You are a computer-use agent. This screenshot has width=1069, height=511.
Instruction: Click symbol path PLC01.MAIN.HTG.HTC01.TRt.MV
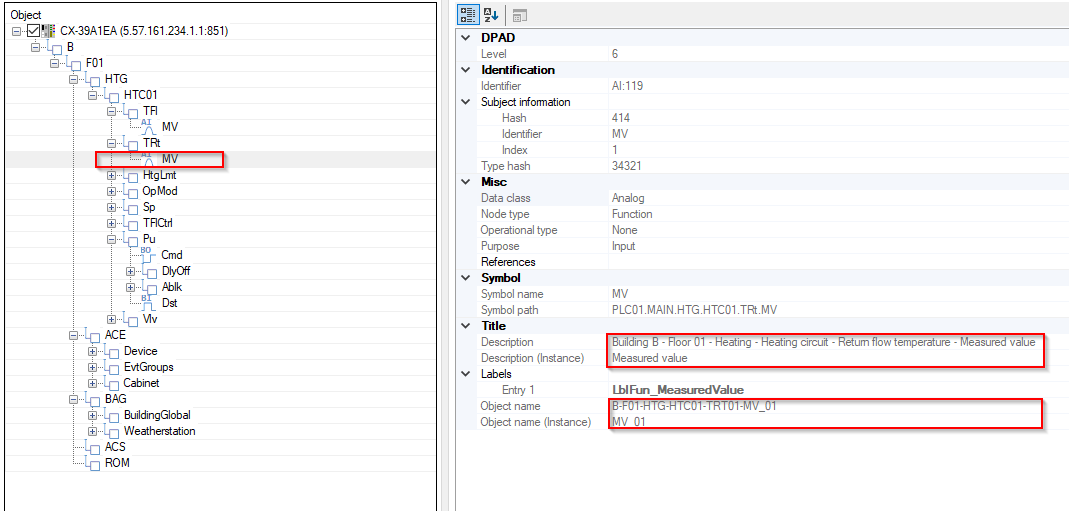tap(695, 310)
